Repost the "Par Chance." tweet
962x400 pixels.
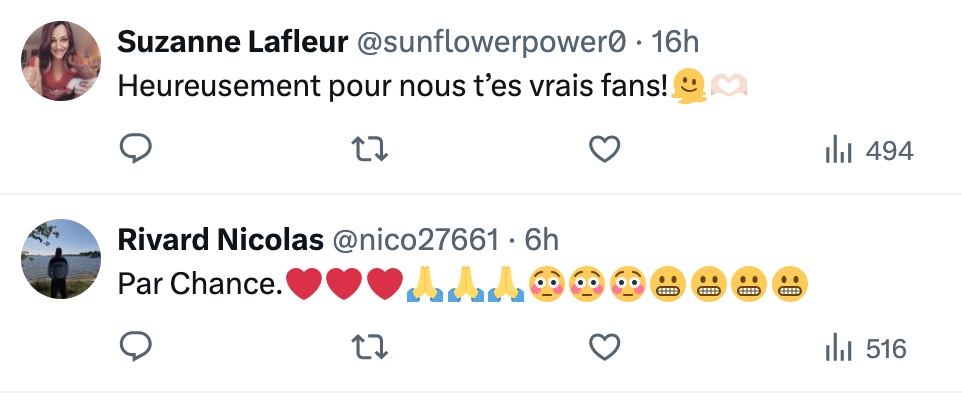[x=371, y=348]
